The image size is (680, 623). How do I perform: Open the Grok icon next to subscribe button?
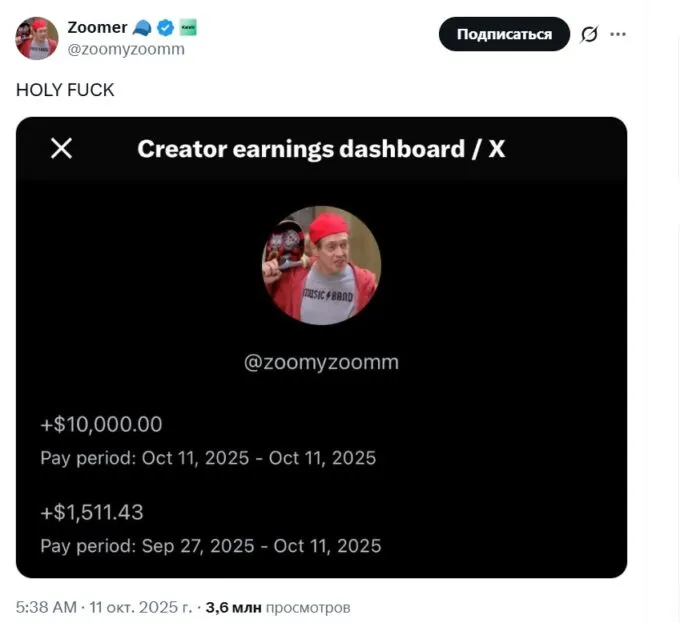tap(589, 34)
